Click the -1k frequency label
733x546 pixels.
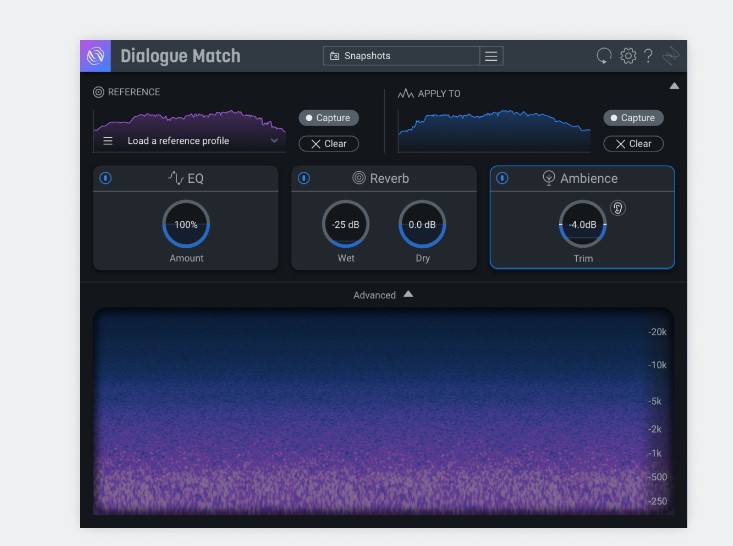click(654, 453)
